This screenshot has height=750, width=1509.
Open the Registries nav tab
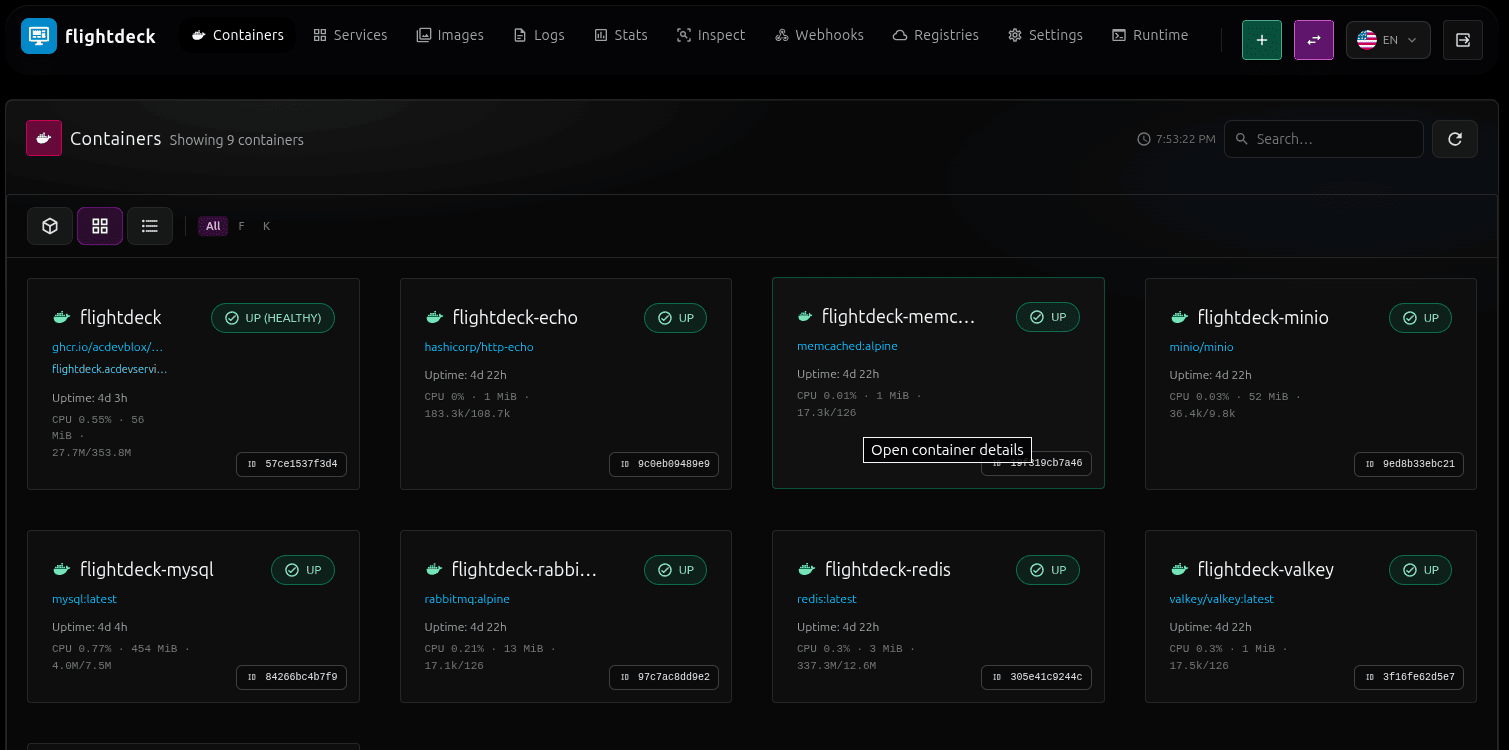click(936, 35)
